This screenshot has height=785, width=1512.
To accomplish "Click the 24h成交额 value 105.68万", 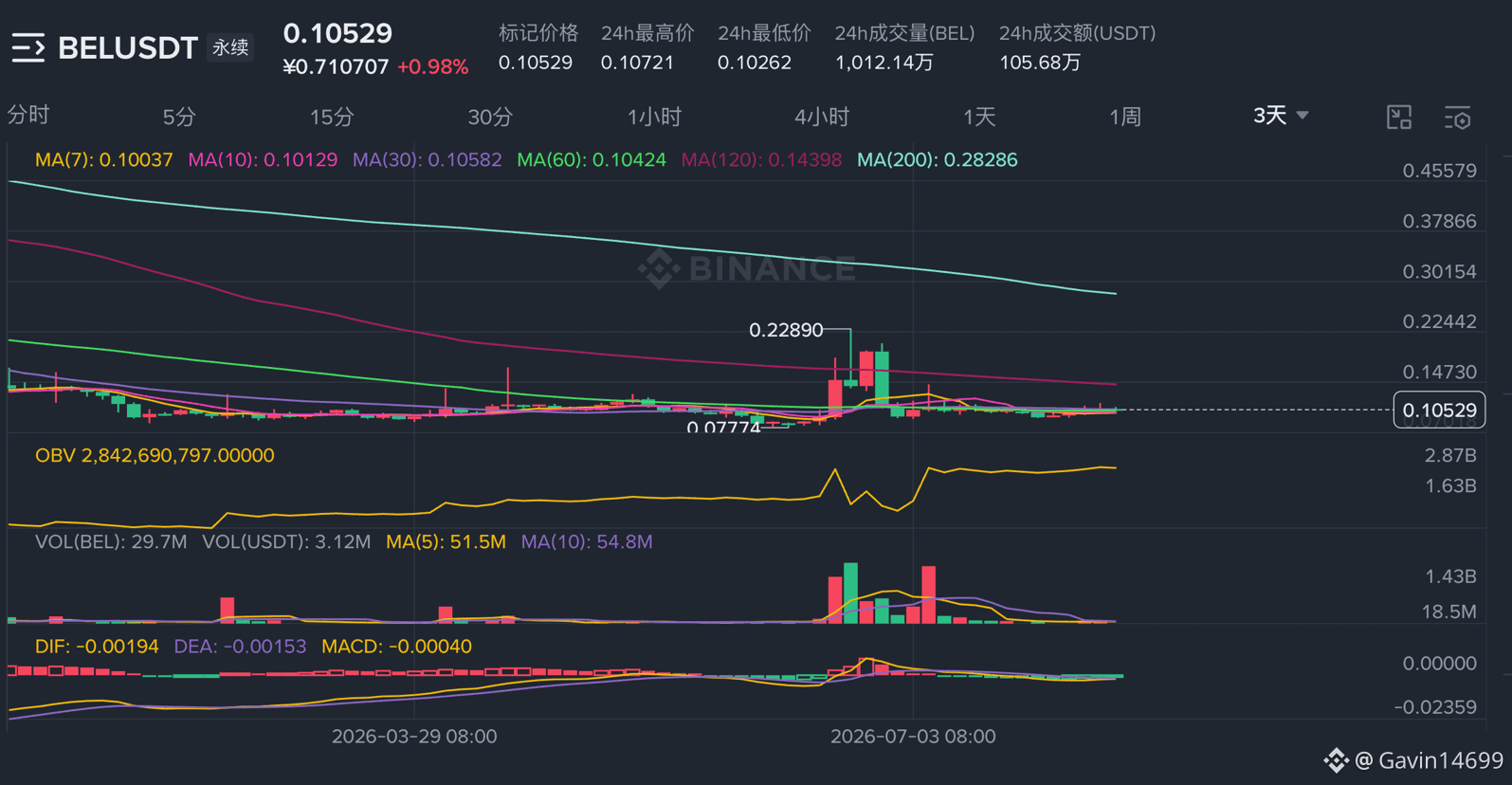I will (x=1040, y=63).
